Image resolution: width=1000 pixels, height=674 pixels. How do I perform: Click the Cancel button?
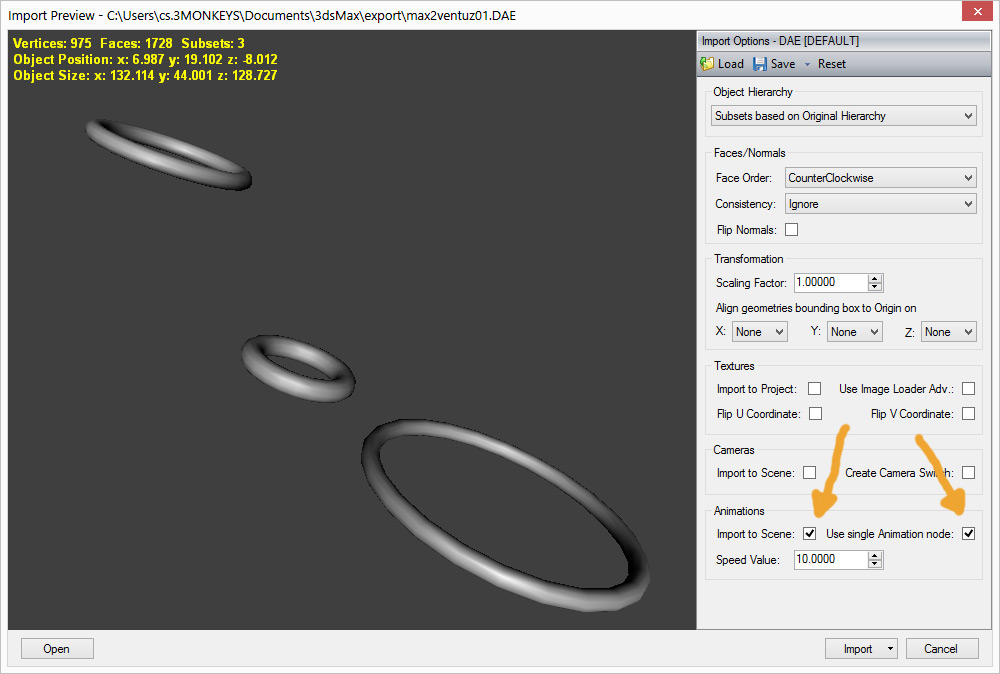(941, 649)
